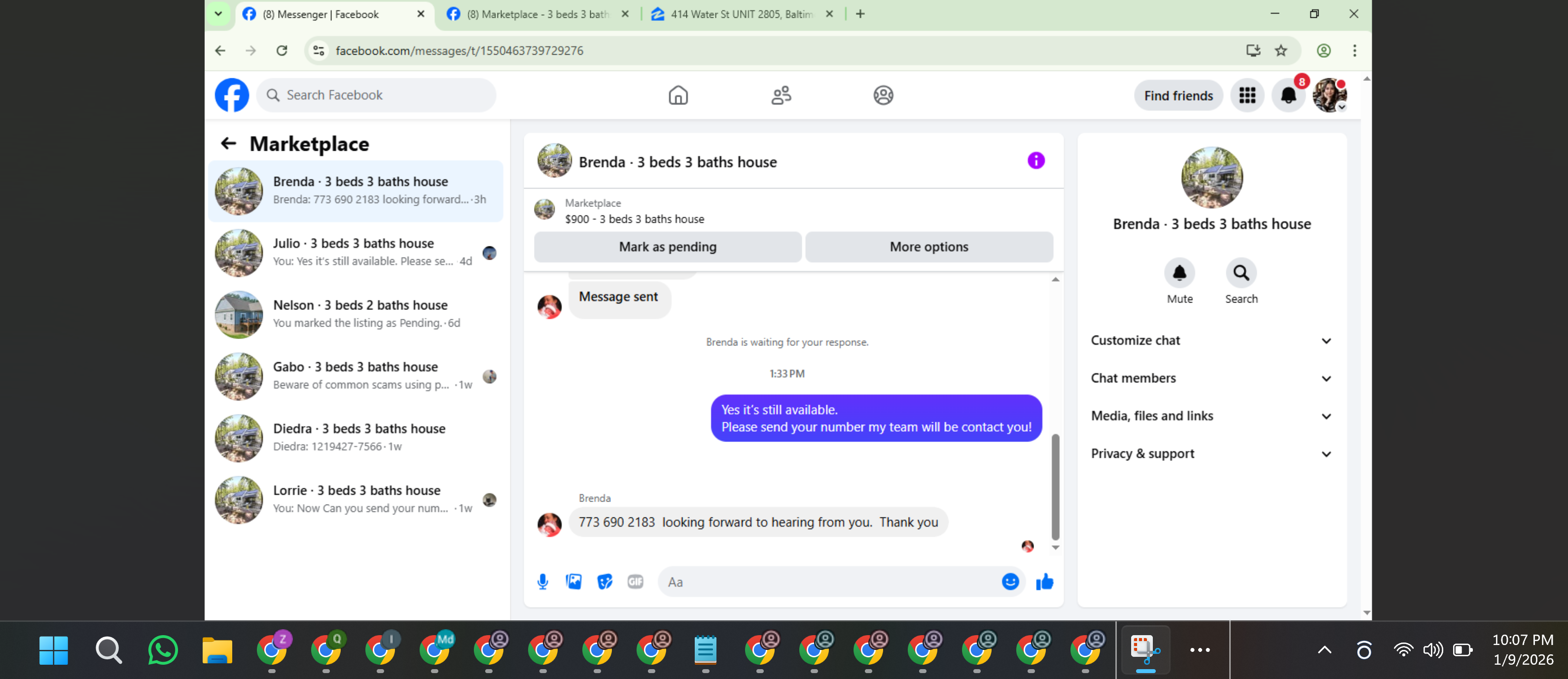Click the voice clip microphone icon
1568x679 pixels.
point(542,581)
